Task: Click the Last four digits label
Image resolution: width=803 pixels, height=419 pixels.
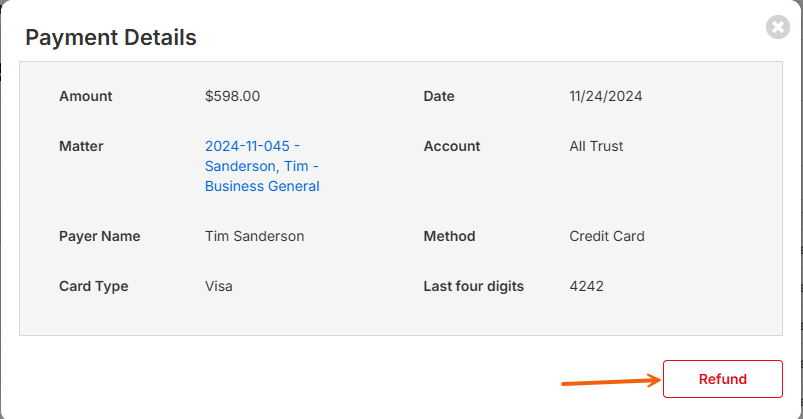Action: tap(474, 286)
